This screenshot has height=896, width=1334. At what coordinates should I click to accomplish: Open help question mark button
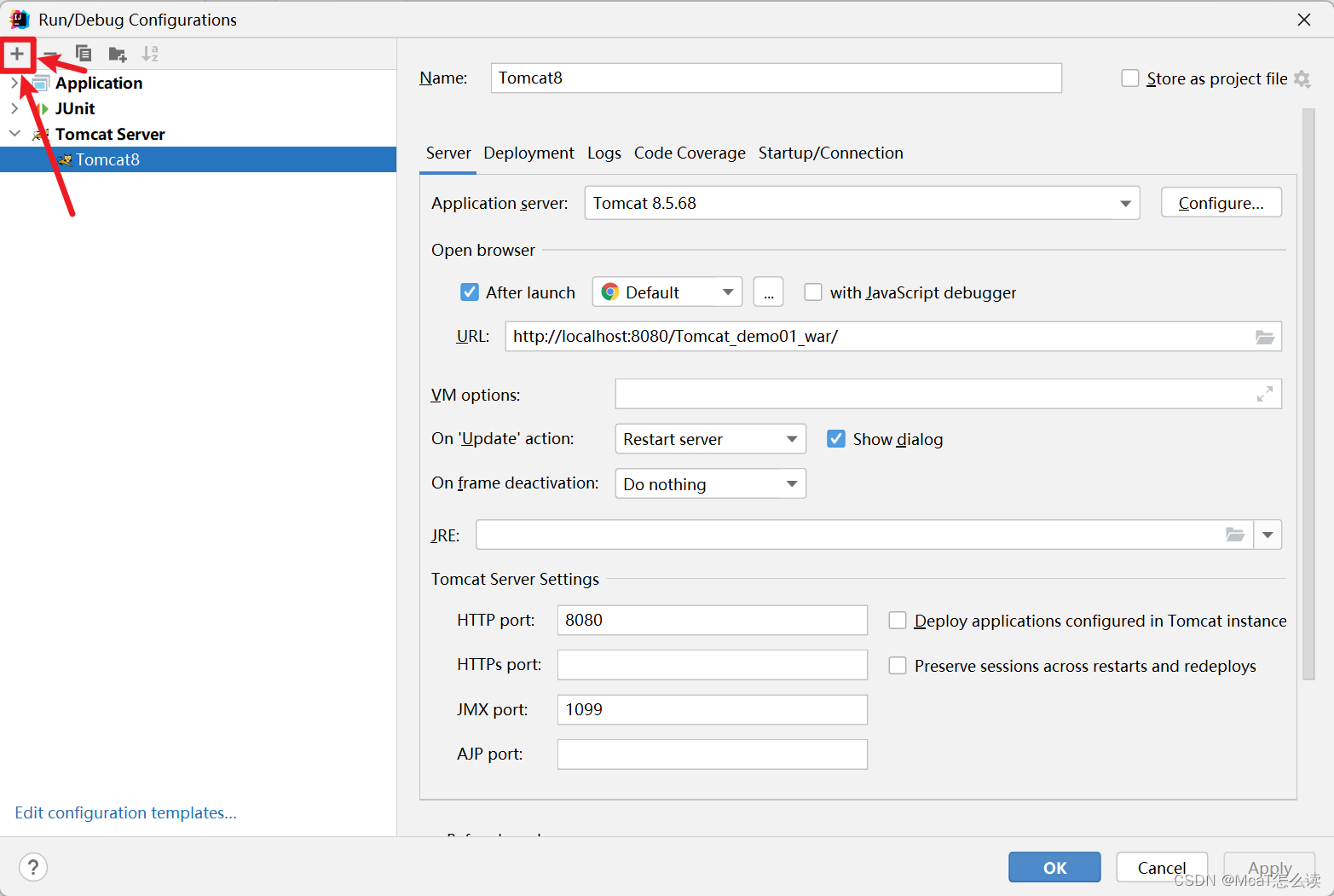33,867
